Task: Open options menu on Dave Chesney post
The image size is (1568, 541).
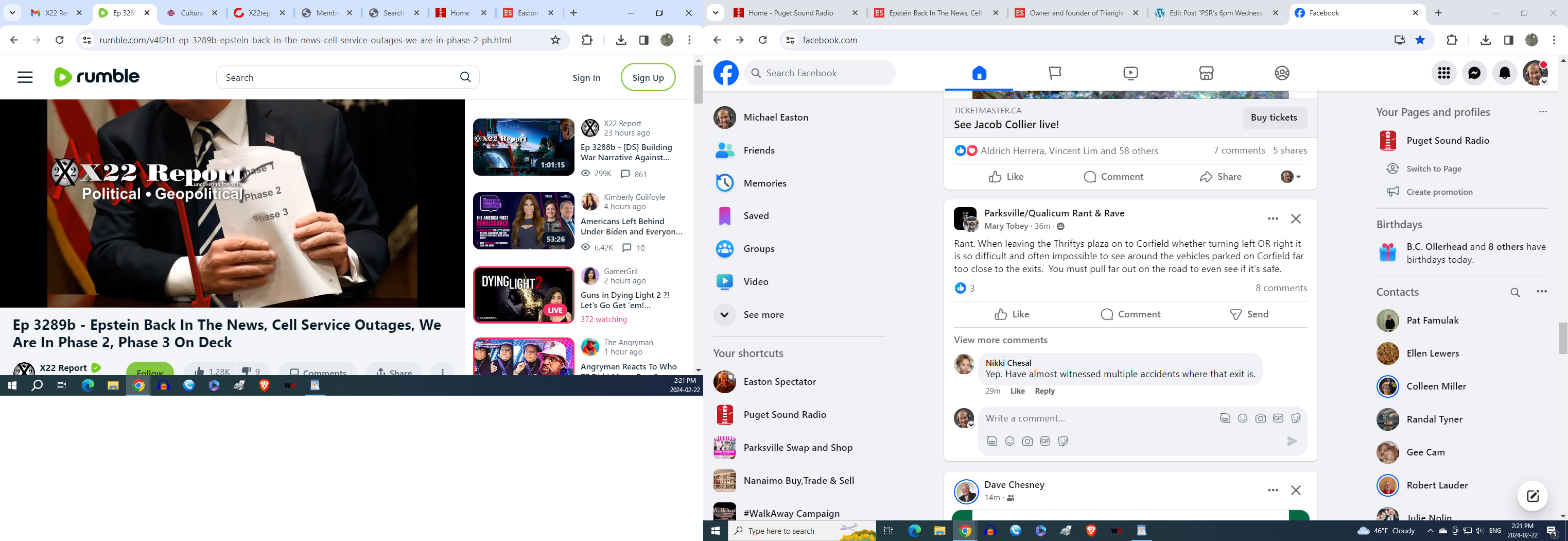Action: 1273,490
